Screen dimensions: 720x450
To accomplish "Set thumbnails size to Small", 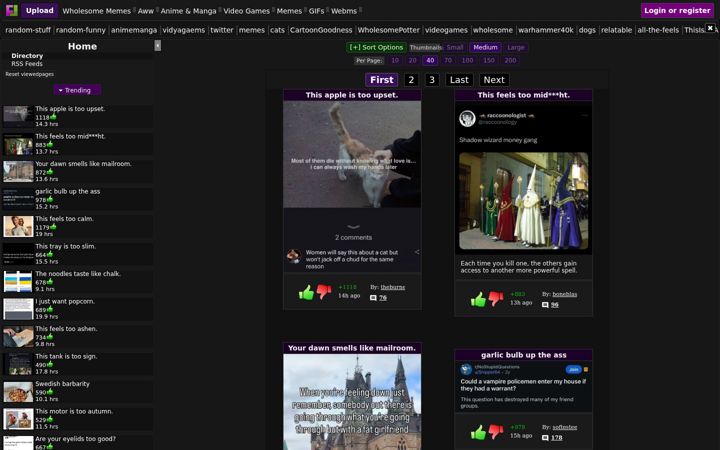I will pyautogui.click(x=455, y=47).
